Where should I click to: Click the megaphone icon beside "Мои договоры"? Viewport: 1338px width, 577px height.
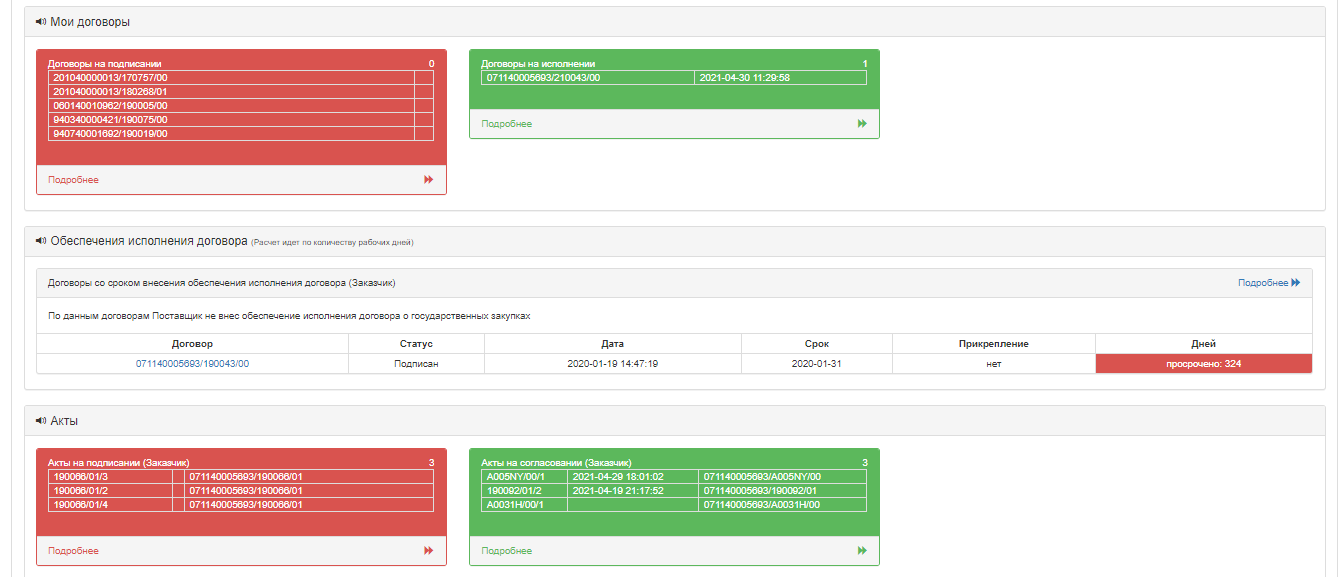(x=41, y=22)
